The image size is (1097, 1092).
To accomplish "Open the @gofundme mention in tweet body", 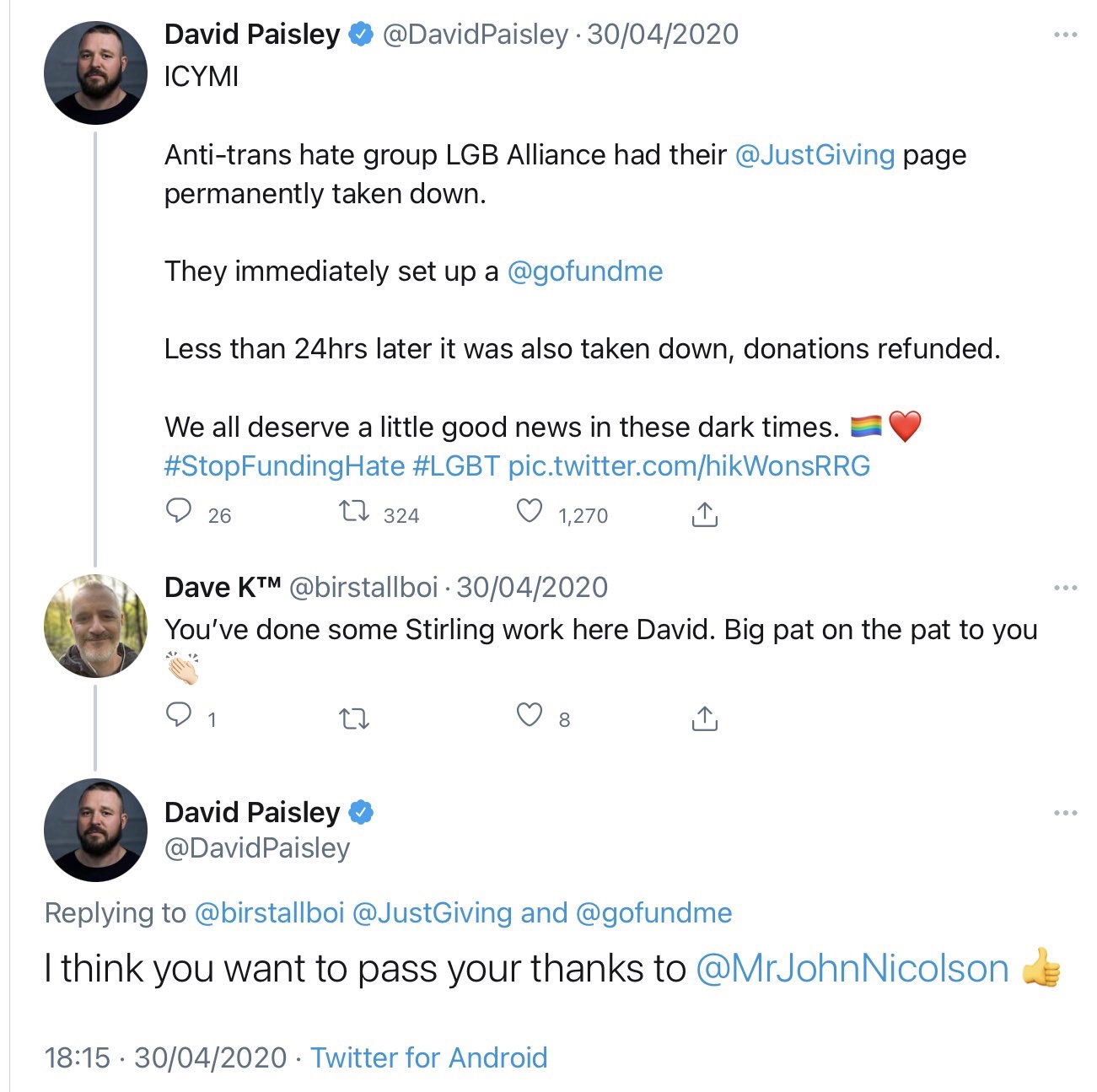I will (x=584, y=272).
